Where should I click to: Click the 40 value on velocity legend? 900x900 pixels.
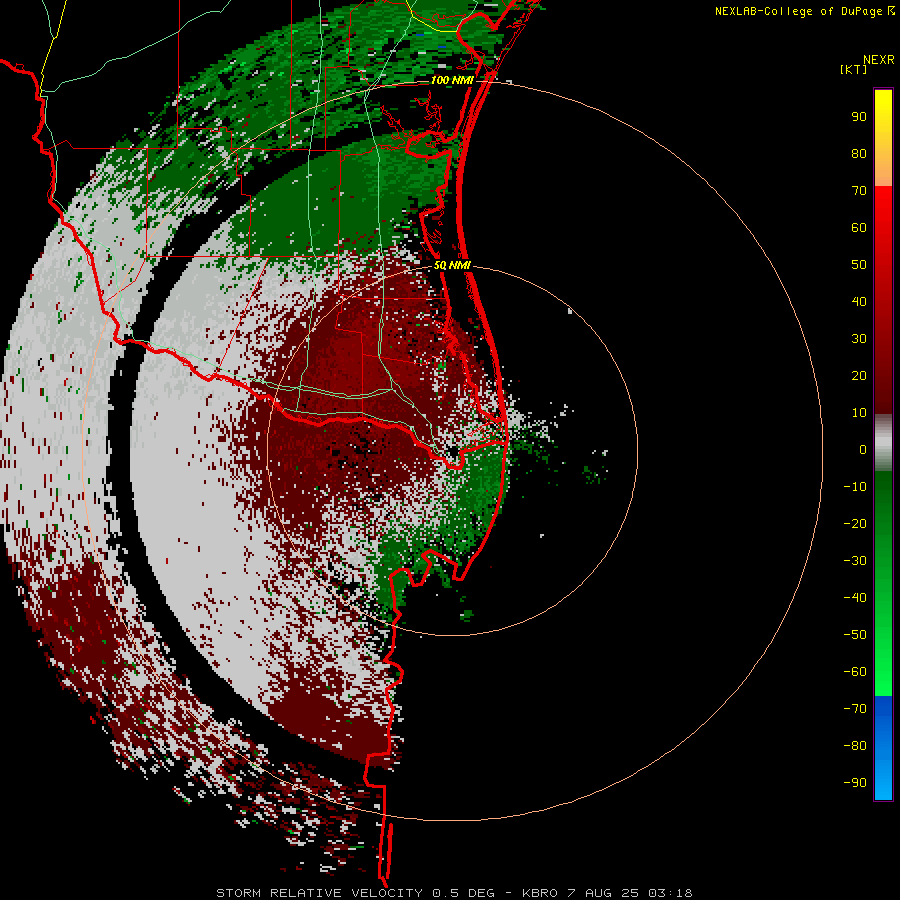tap(859, 302)
